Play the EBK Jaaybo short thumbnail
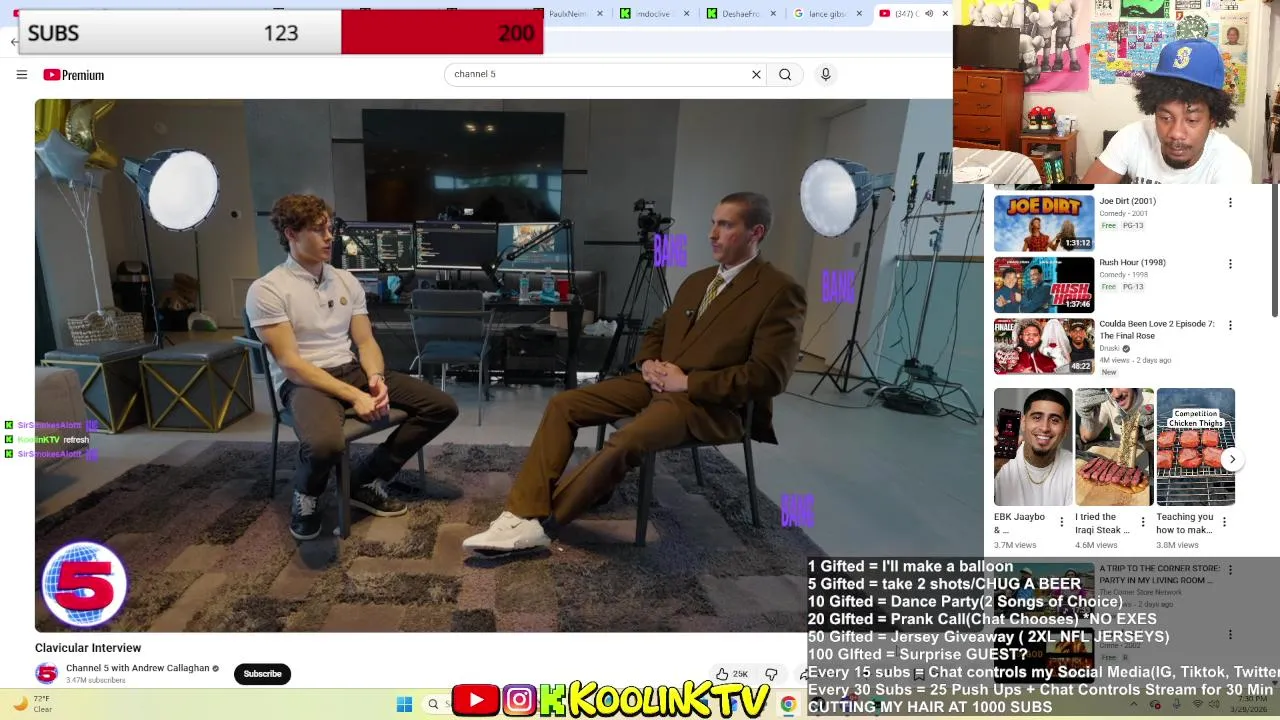This screenshot has height=720, width=1280. [x=1033, y=447]
